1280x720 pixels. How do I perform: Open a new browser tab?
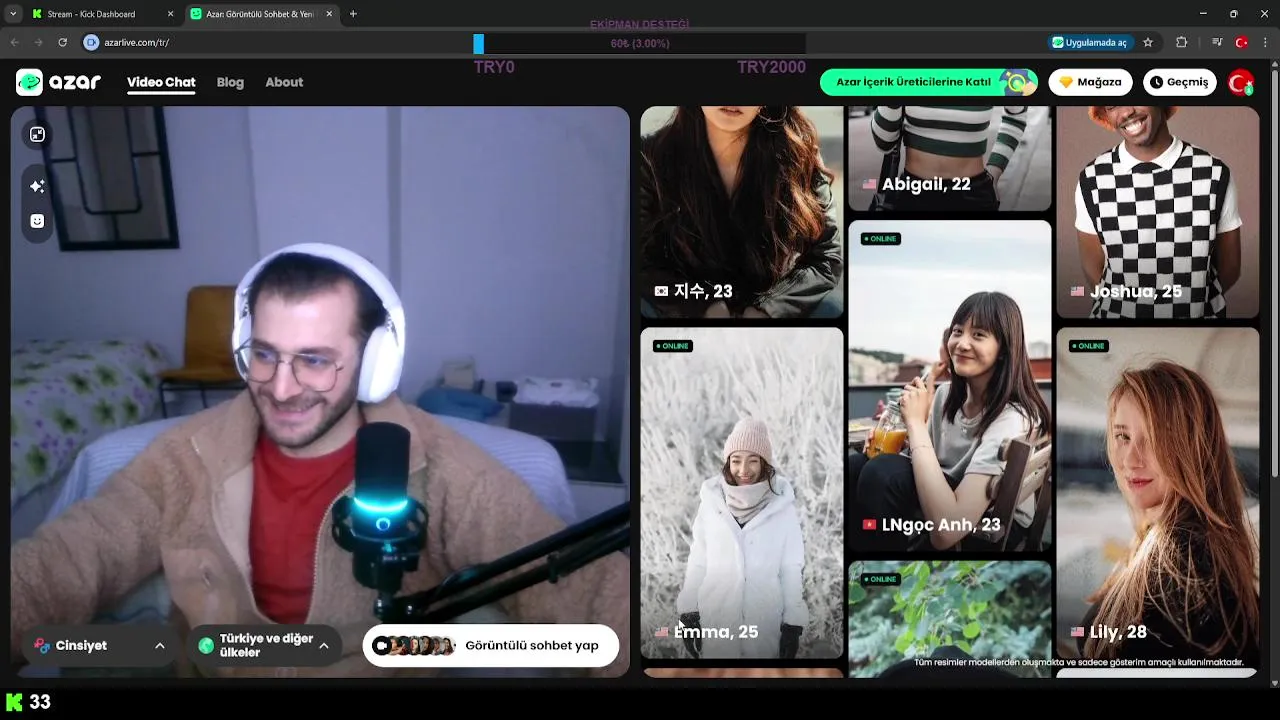[x=353, y=14]
